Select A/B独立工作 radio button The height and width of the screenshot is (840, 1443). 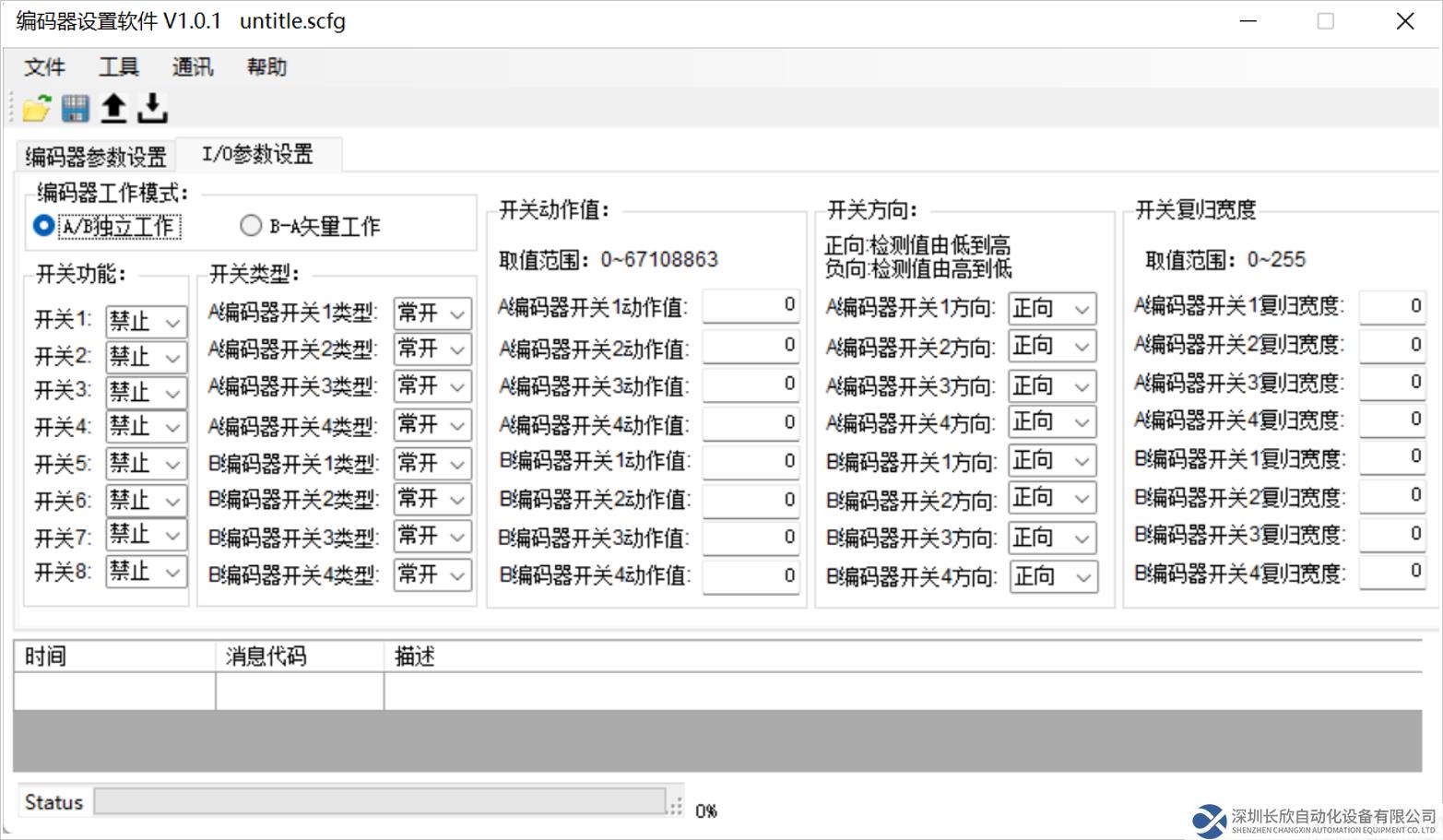pyautogui.click(x=43, y=225)
